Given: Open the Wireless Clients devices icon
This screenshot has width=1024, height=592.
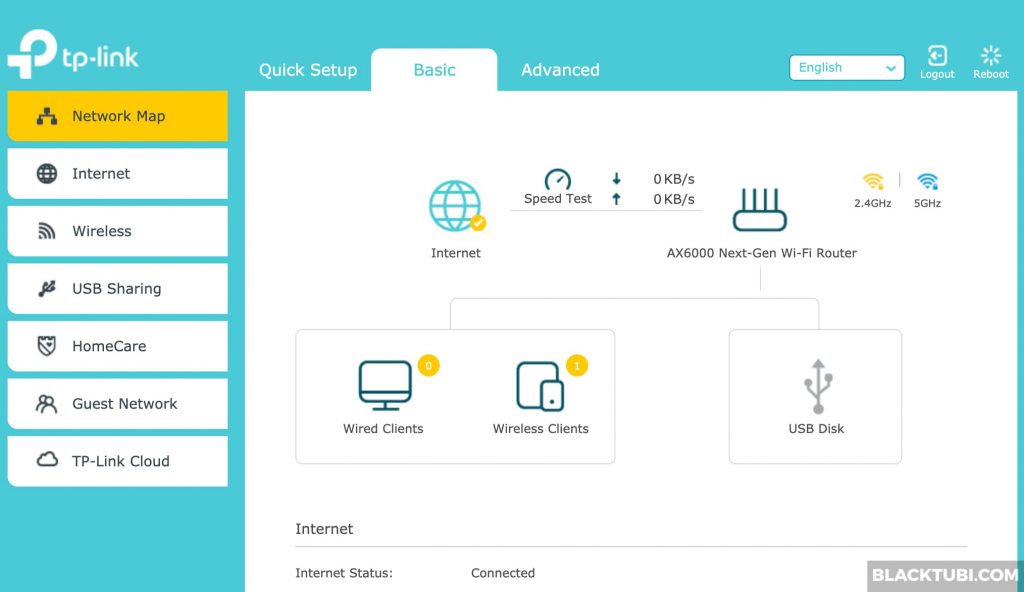Looking at the screenshot, I should tap(540, 386).
